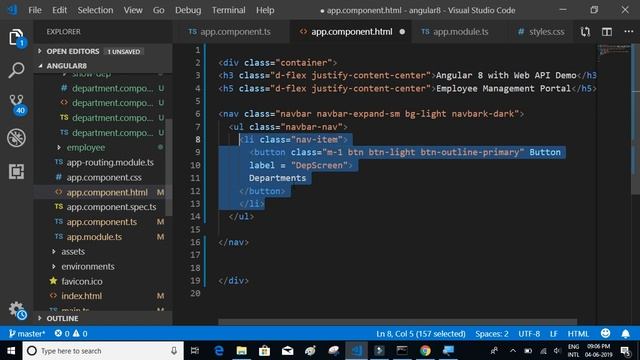
Task: Click the Open Changes compare icon
Action: (585, 32)
